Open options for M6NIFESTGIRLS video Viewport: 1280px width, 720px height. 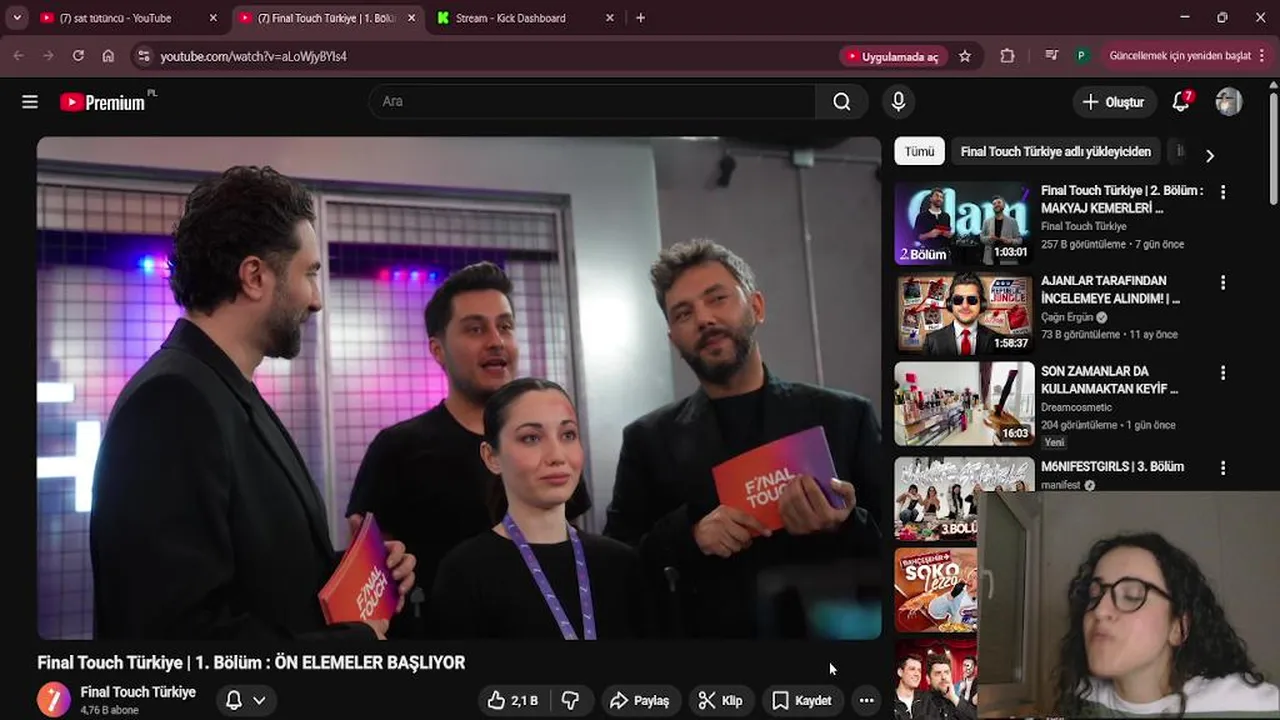[1222, 468]
